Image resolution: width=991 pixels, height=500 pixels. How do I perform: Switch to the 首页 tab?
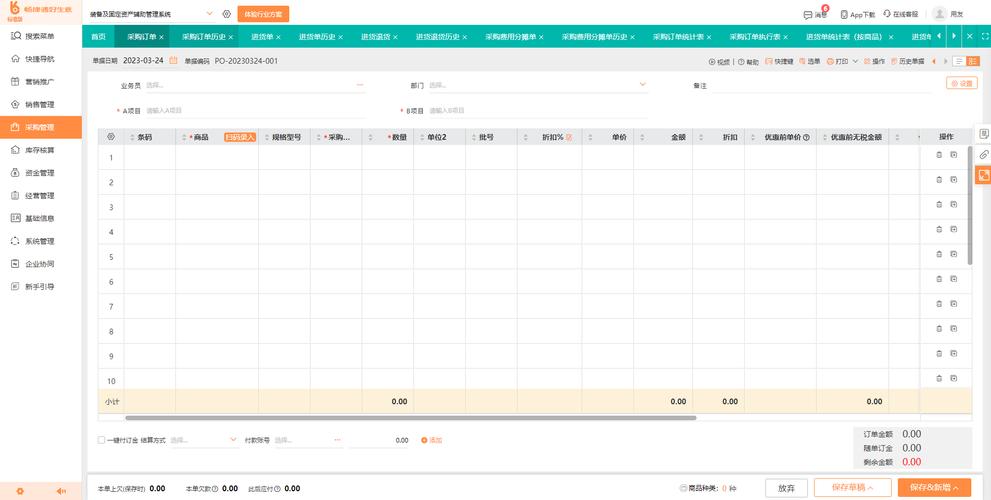tap(99, 37)
